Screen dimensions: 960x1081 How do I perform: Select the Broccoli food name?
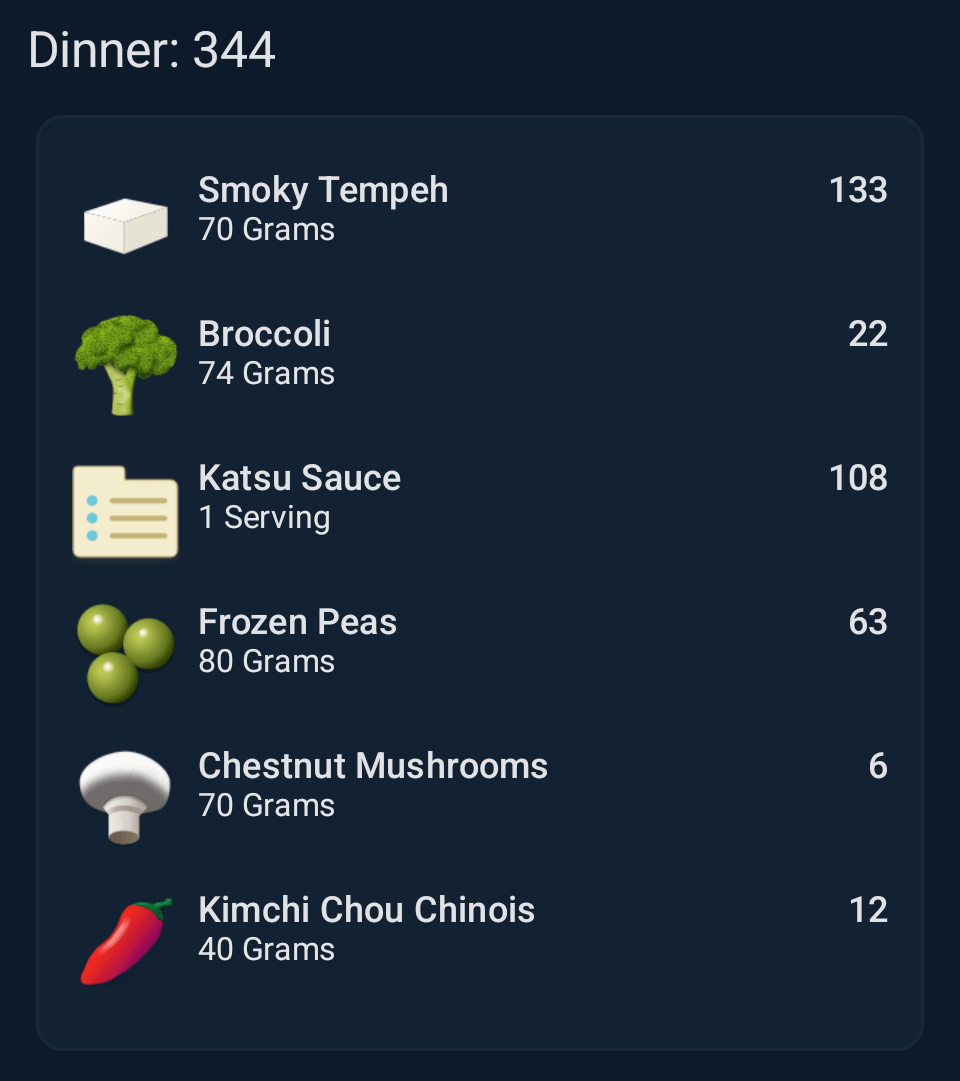[x=264, y=334]
